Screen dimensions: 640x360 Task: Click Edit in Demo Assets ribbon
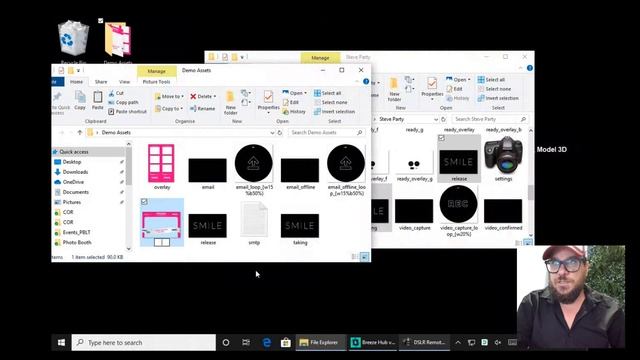291,102
